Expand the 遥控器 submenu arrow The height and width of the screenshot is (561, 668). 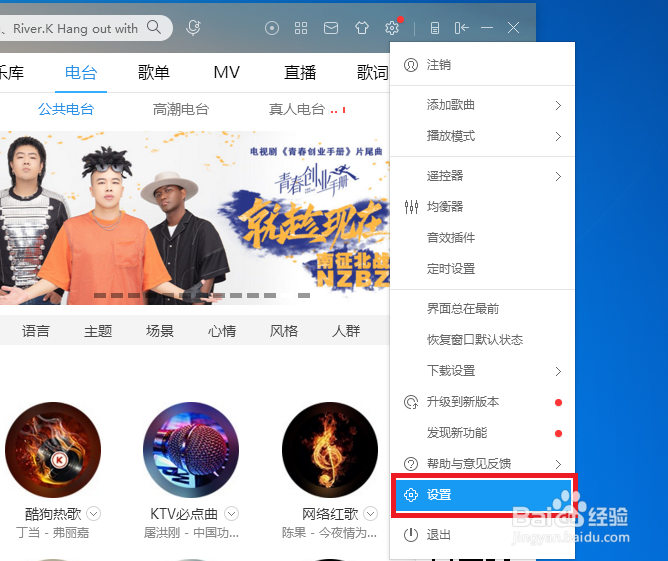pyautogui.click(x=558, y=176)
